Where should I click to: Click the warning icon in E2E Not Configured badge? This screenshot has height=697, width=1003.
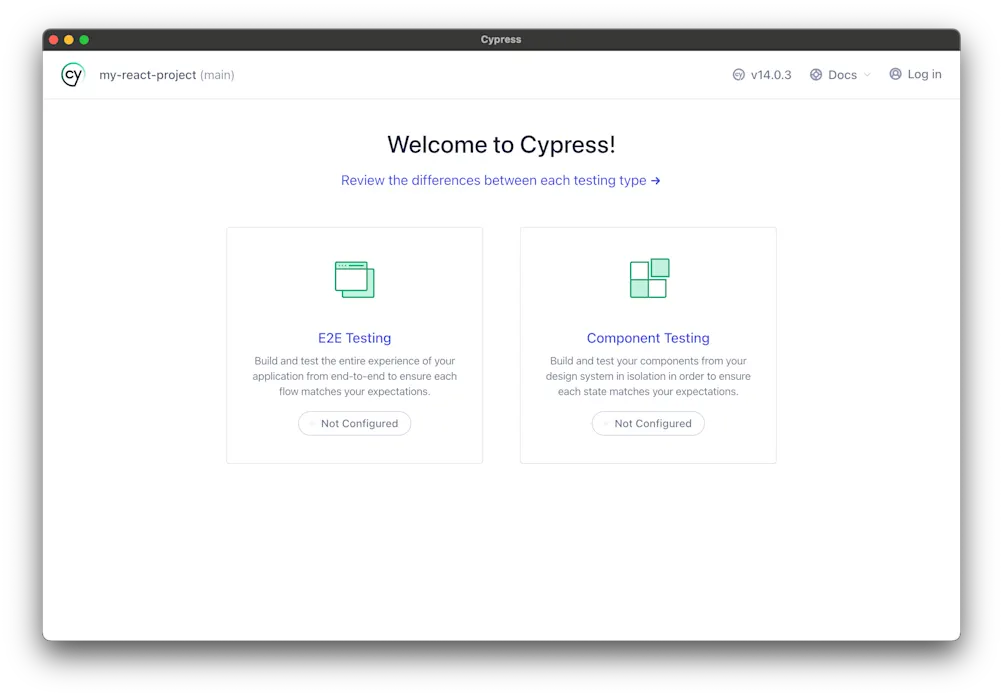(312, 423)
